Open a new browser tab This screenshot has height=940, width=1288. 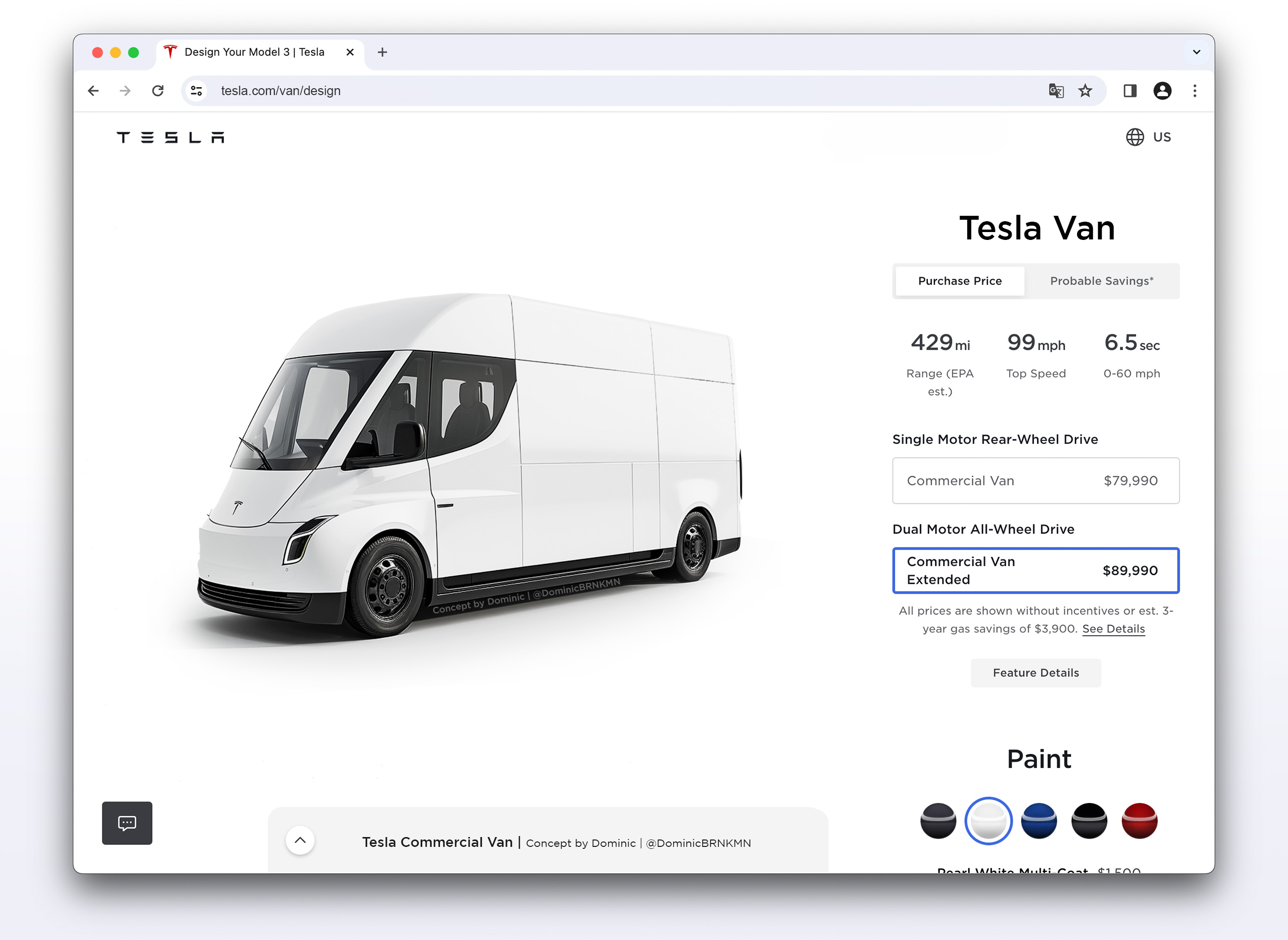point(382,52)
